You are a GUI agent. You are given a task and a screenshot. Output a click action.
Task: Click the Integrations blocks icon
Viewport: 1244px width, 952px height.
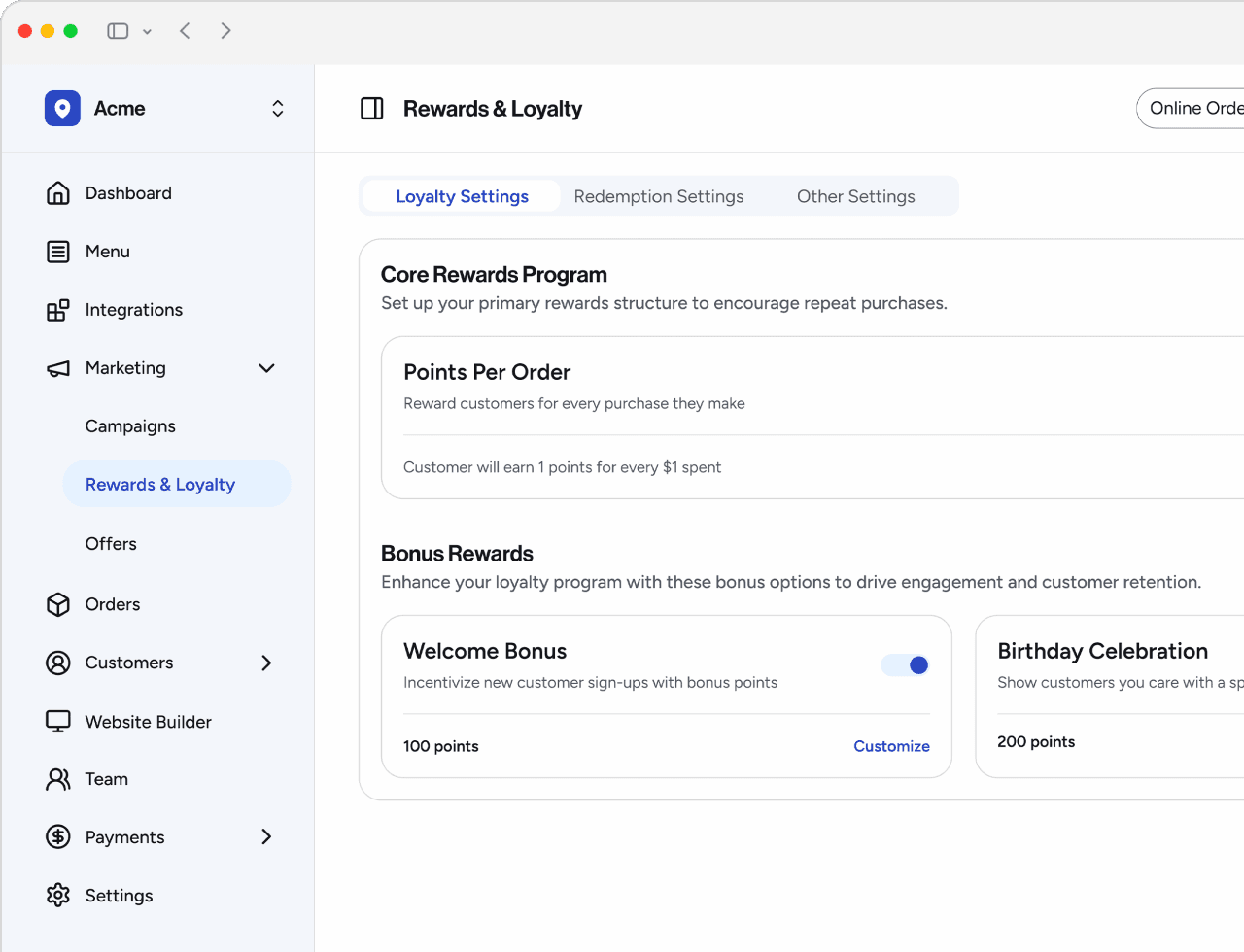point(58,310)
